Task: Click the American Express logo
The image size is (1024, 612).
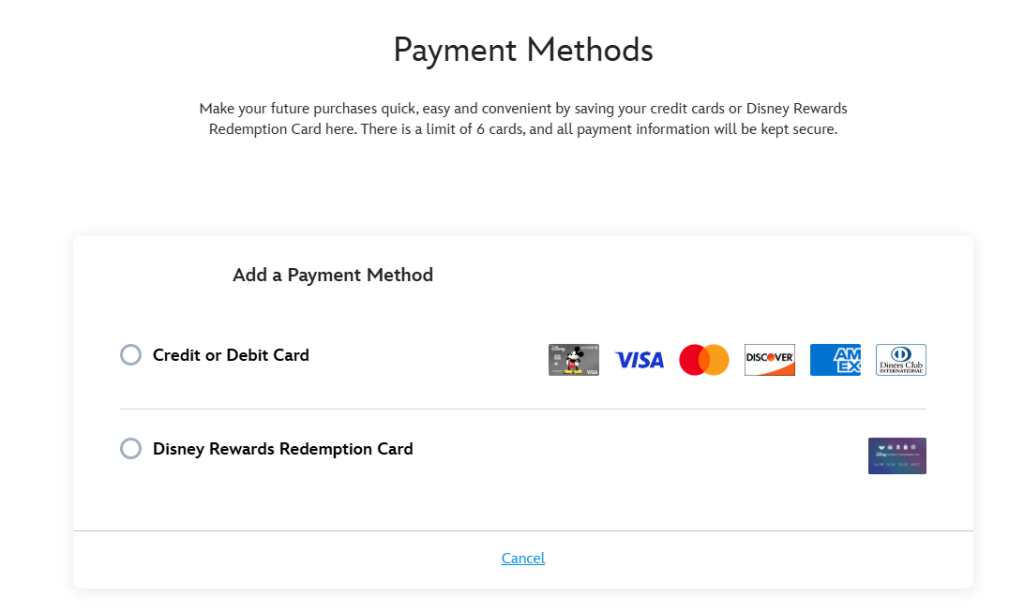Action: click(835, 360)
